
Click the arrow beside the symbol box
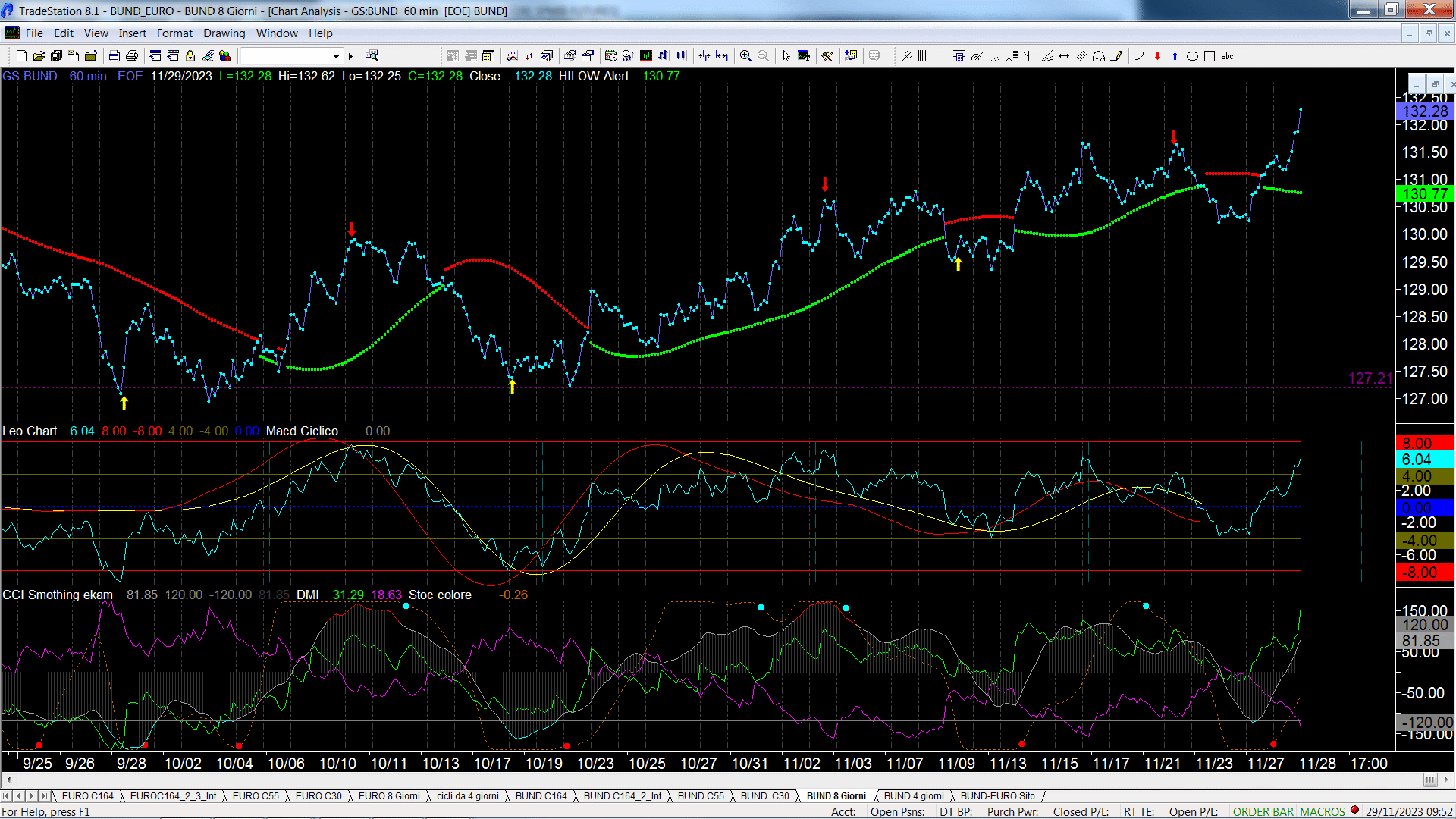click(350, 56)
